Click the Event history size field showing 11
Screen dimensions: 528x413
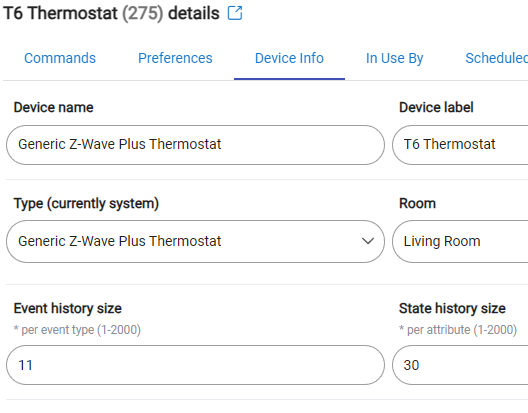click(195, 365)
